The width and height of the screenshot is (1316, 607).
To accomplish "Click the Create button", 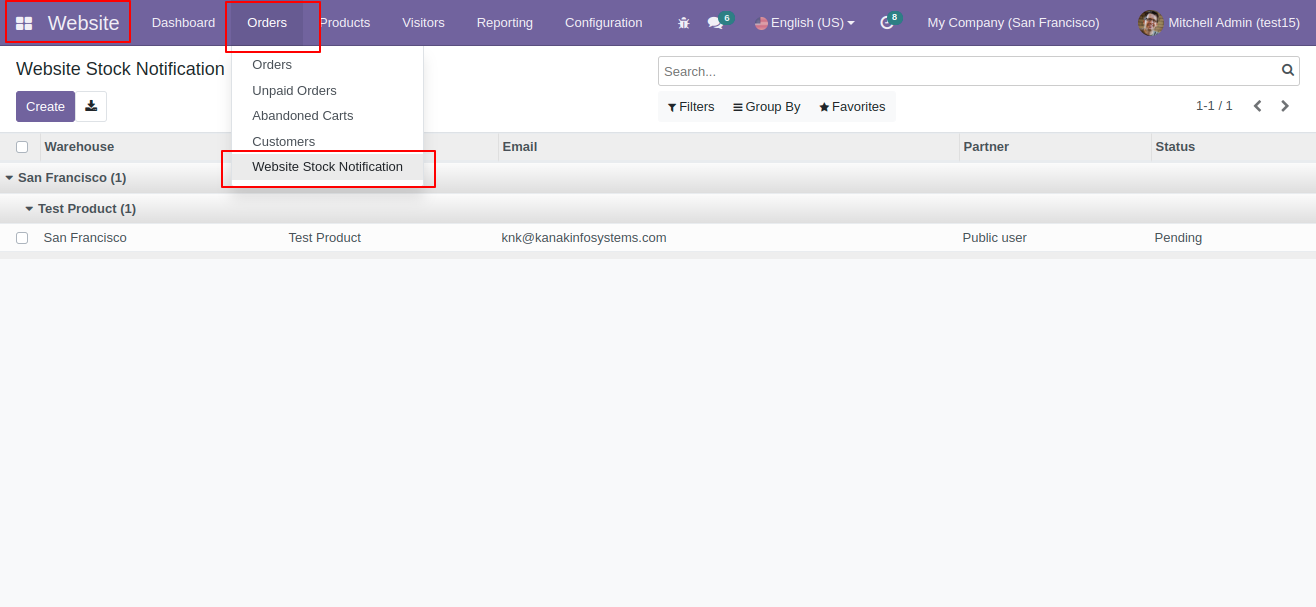I will point(45,107).
